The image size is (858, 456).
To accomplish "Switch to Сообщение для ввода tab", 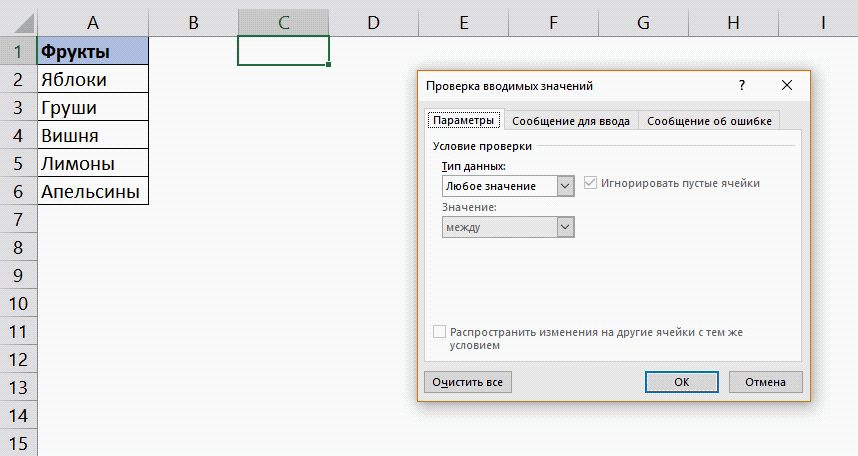I will click(x=570, y=121).
